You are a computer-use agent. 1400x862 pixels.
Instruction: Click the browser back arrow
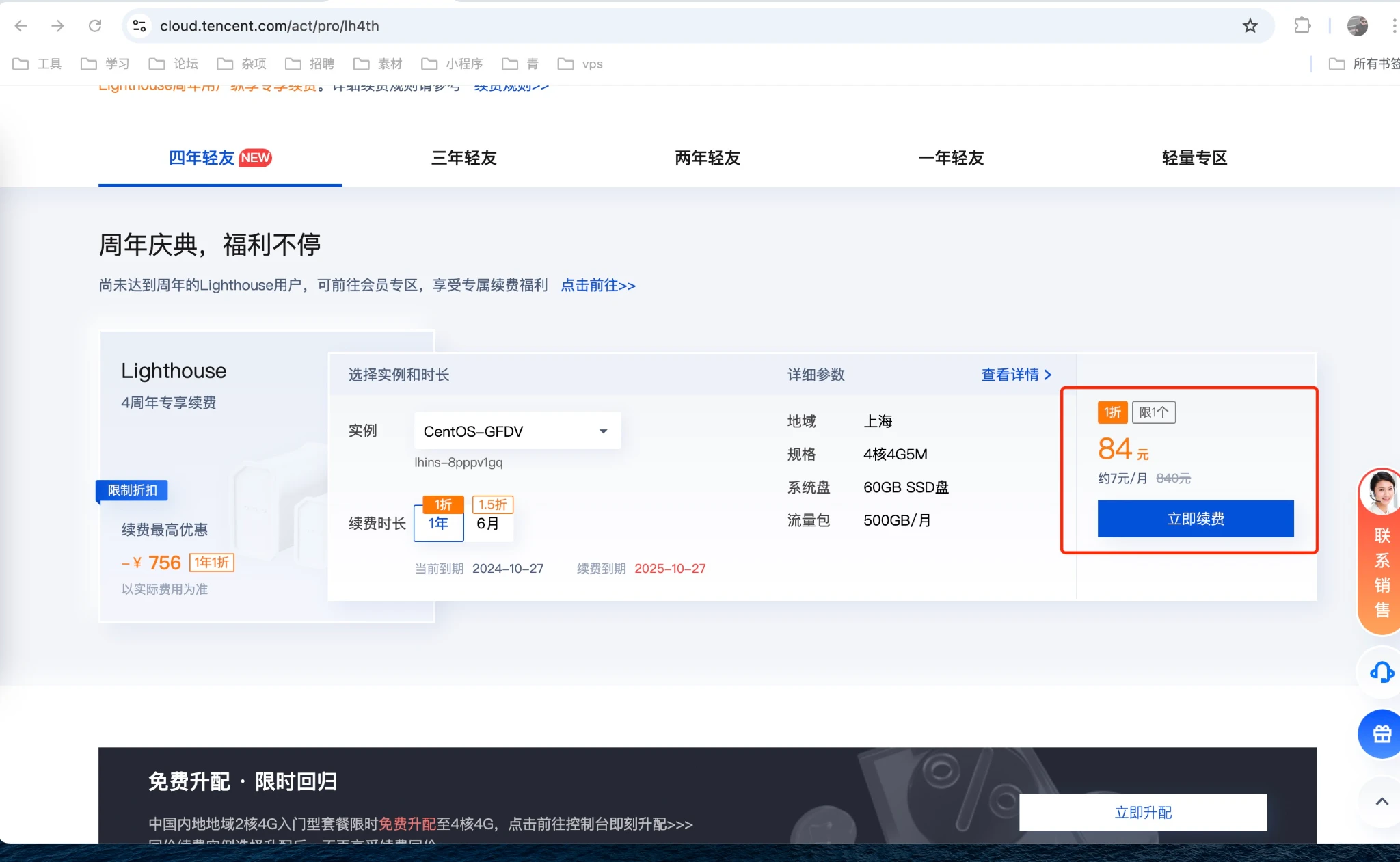pyautogui.click(x=21, y=26)
